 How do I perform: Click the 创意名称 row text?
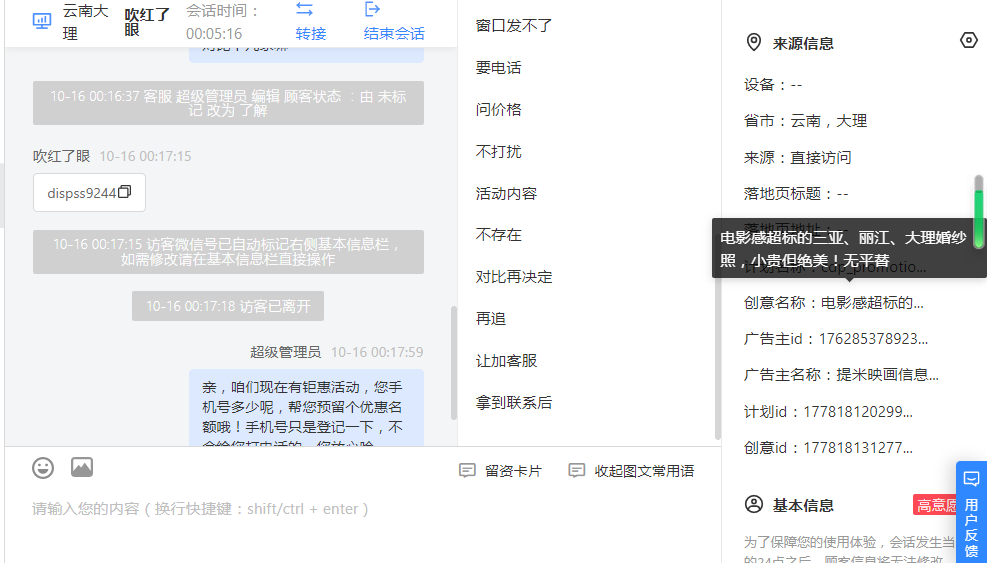pos(833,303)
